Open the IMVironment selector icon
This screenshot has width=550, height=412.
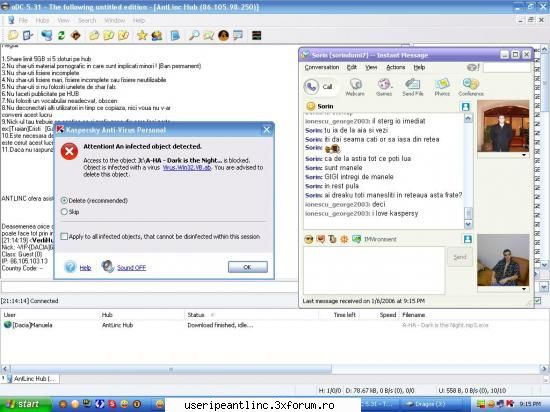point(356,239)
